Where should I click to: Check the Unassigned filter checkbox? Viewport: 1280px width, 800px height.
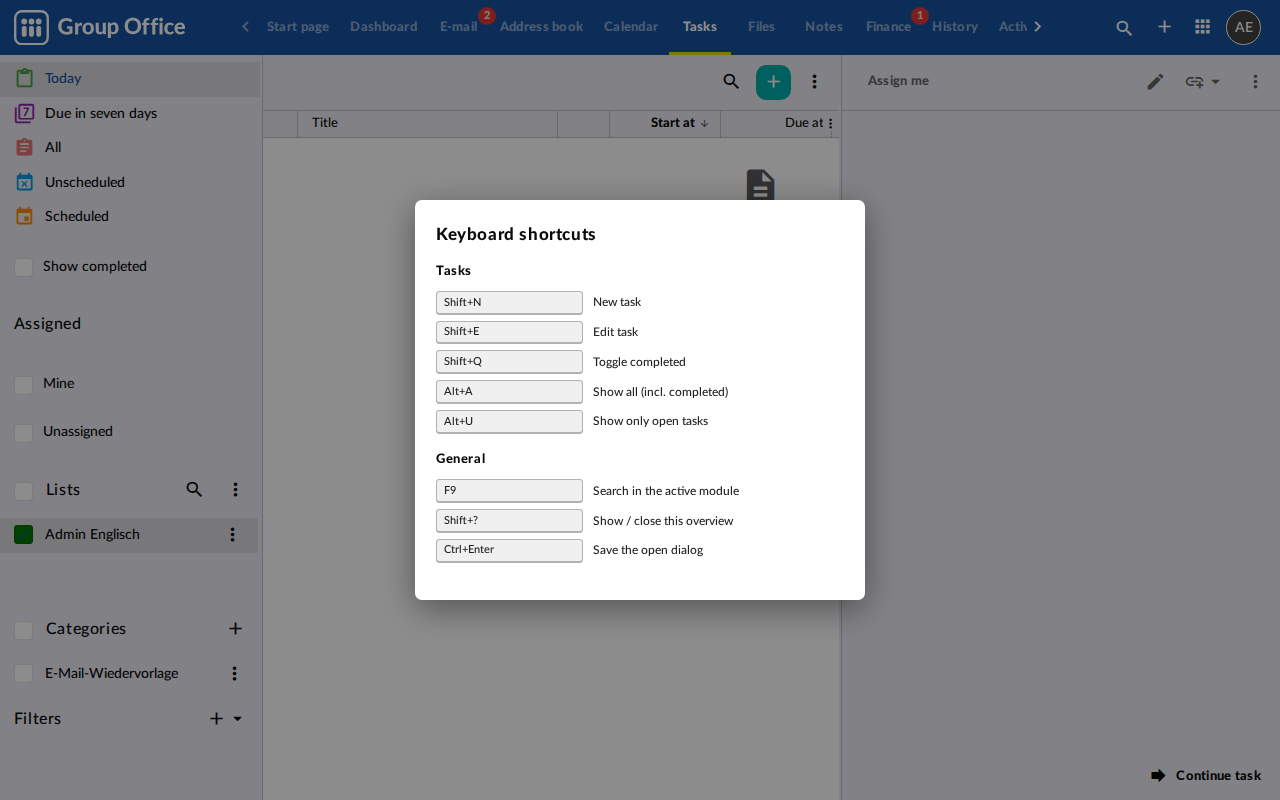click(24, 433)
